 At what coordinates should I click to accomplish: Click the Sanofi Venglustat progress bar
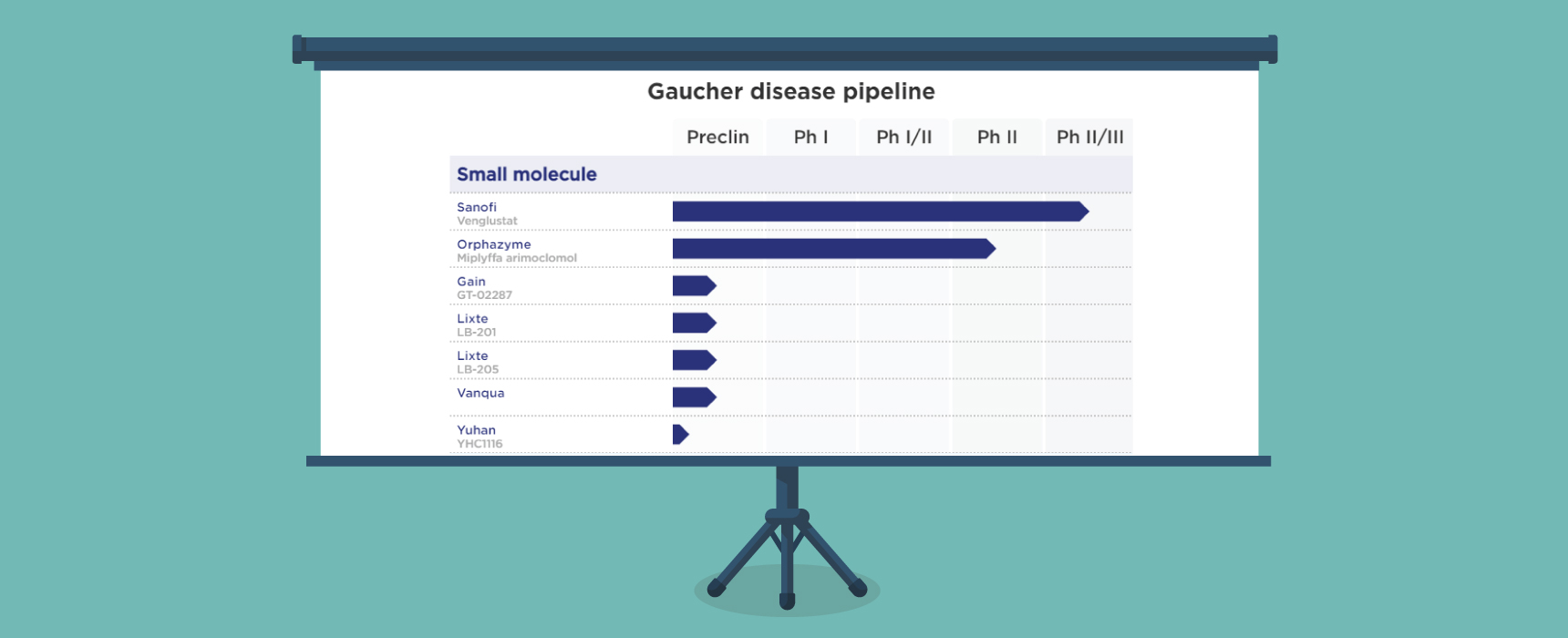click(x=881, y=211)
